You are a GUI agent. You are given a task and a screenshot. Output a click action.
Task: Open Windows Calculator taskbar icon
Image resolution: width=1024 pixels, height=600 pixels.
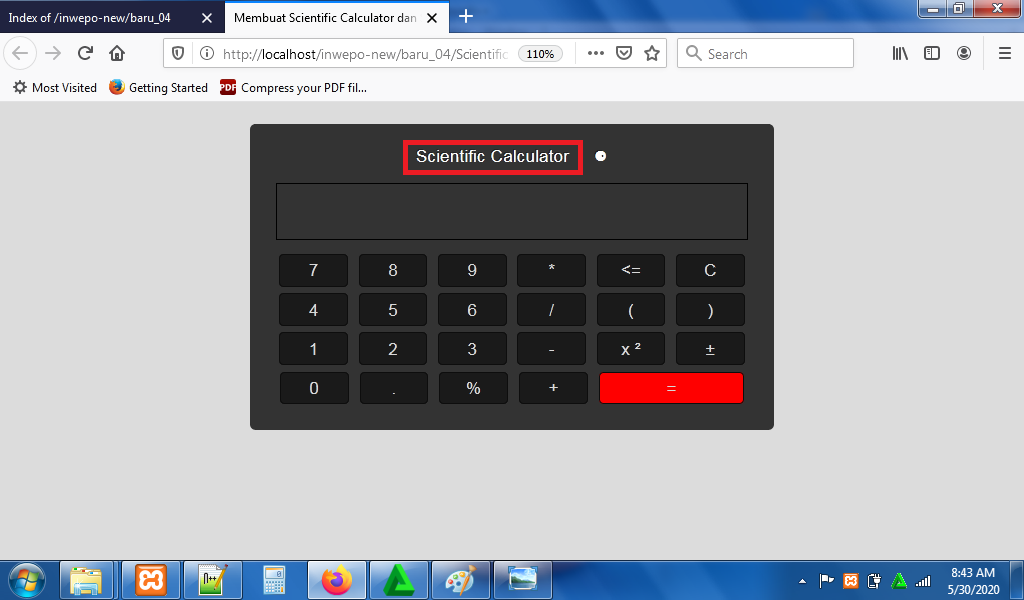274,580
